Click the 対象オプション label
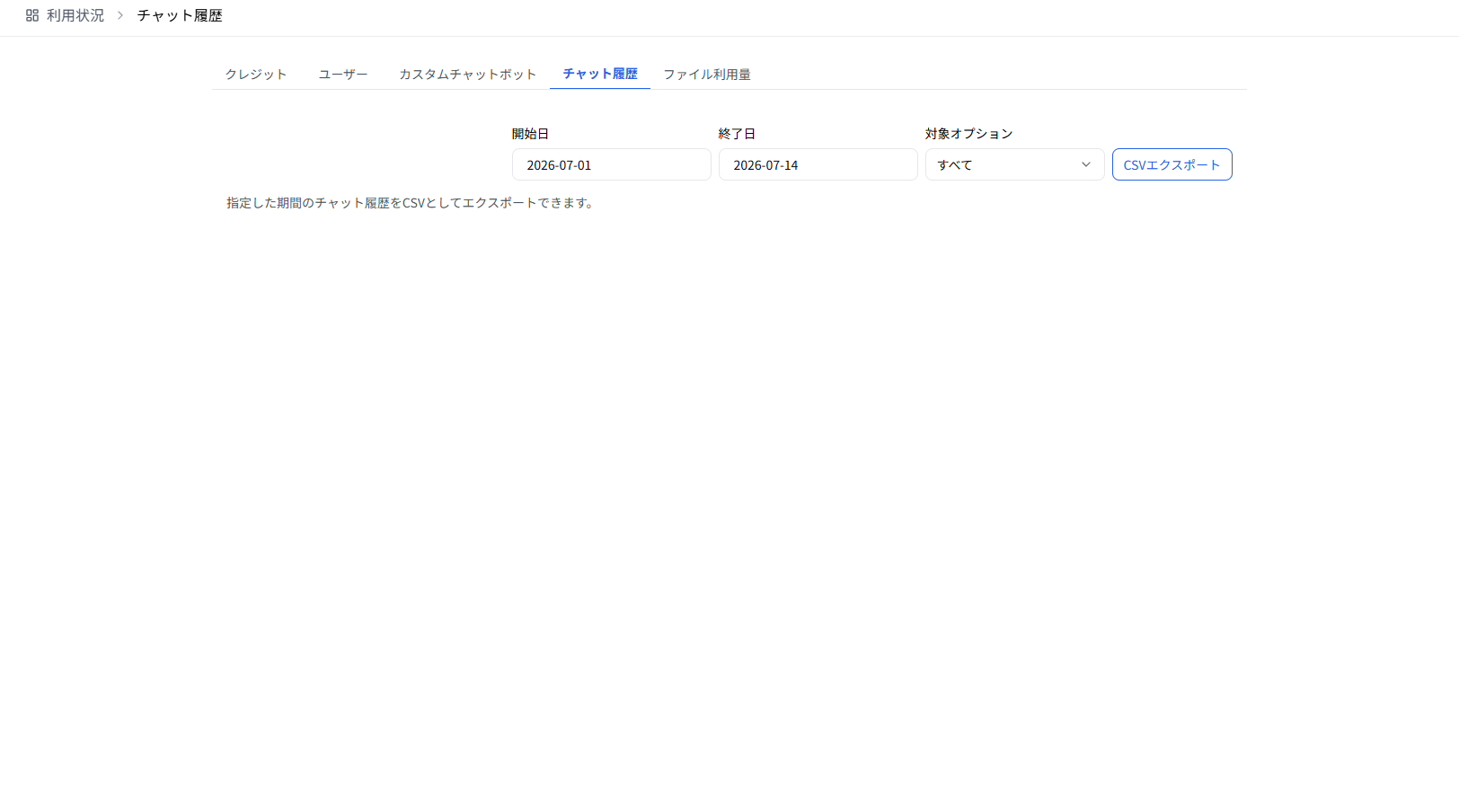This screenshot has width=1459, height=812. tap(968, 133)
